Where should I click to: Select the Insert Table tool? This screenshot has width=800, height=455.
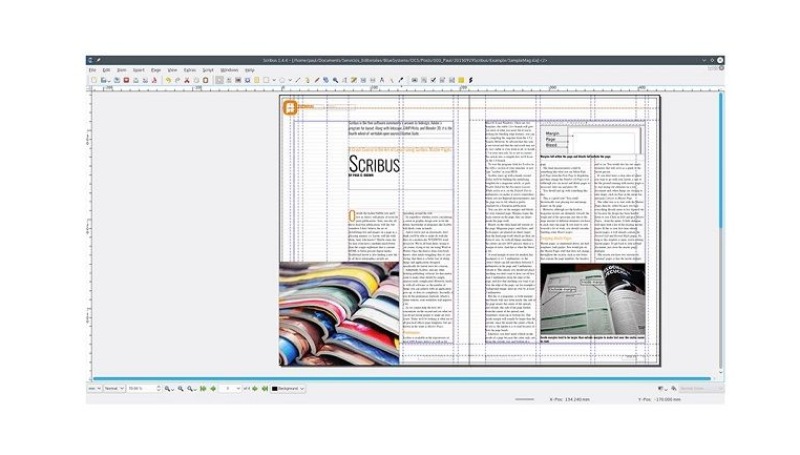tap(257, 80)
